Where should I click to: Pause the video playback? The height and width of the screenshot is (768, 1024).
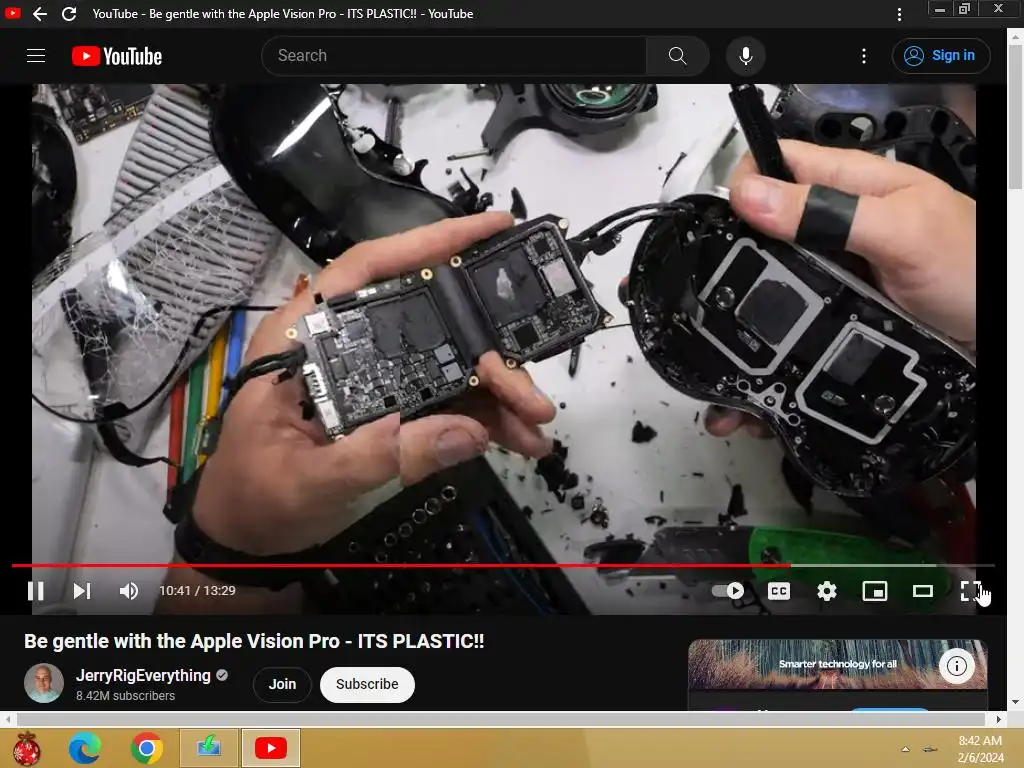point(36,591)
